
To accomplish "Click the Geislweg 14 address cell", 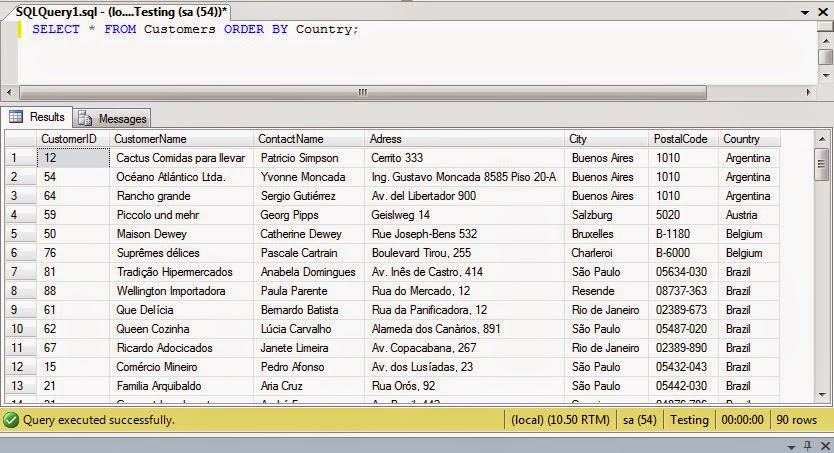I will 464,215.
